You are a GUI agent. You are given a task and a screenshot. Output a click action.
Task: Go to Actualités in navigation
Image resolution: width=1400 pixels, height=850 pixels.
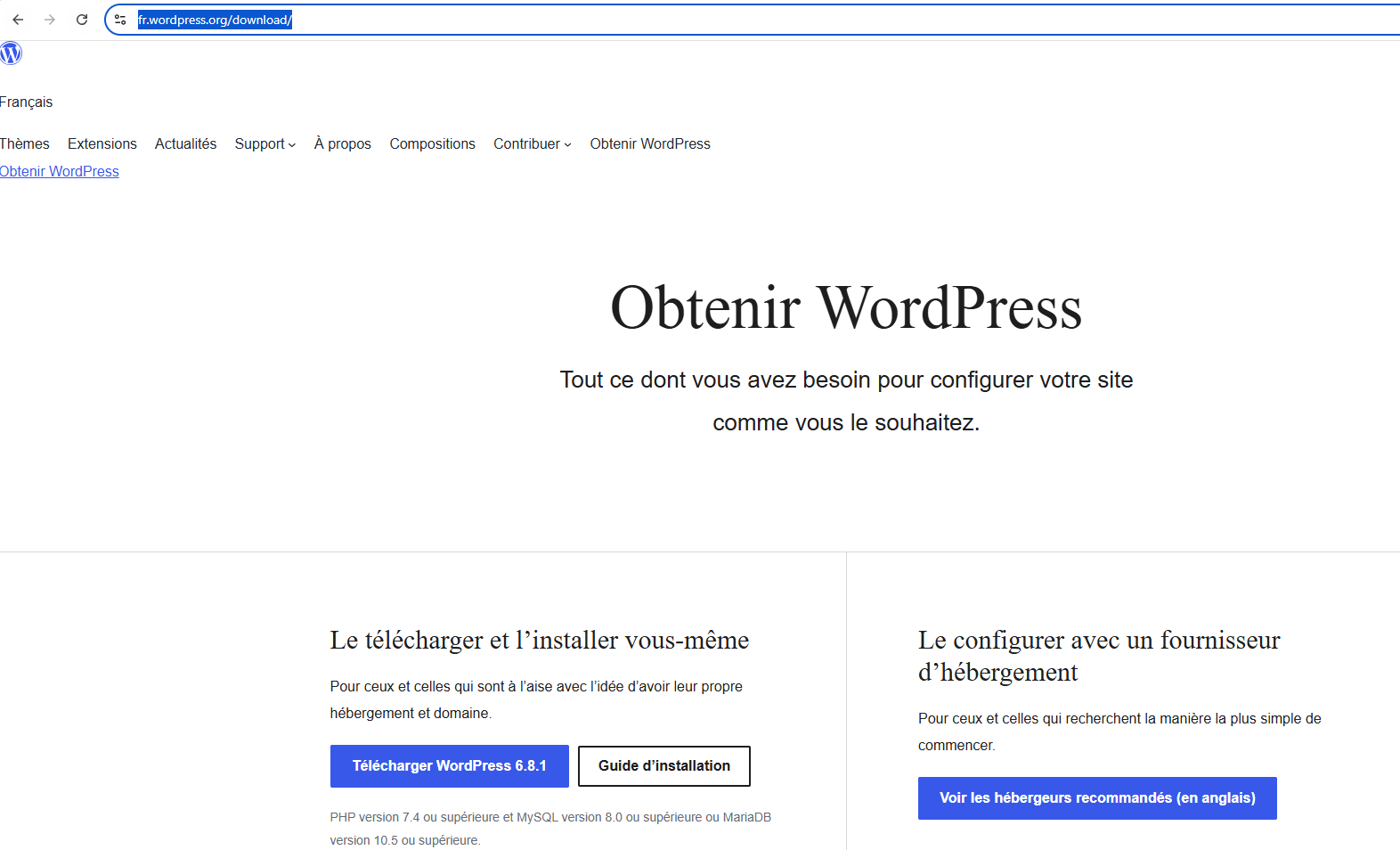coord(185,143)
